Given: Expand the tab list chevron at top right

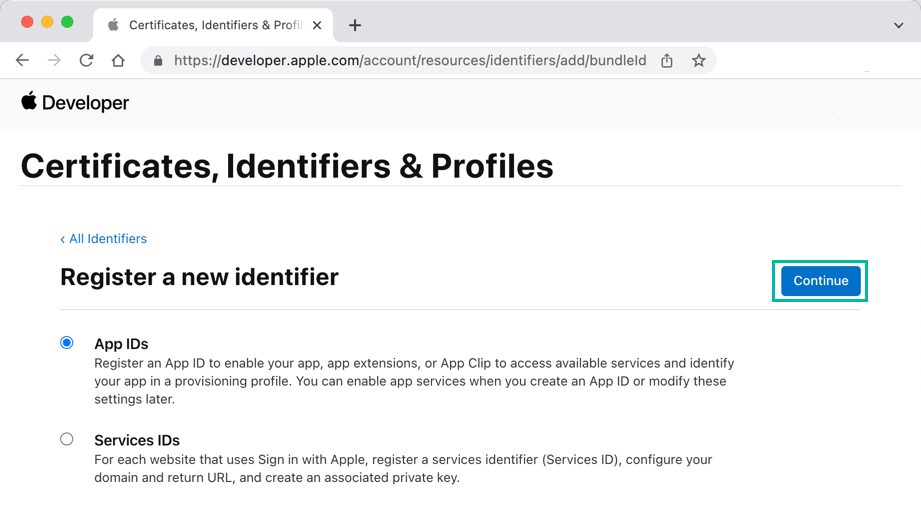Looking at the screenshot, I should [898, 25].
